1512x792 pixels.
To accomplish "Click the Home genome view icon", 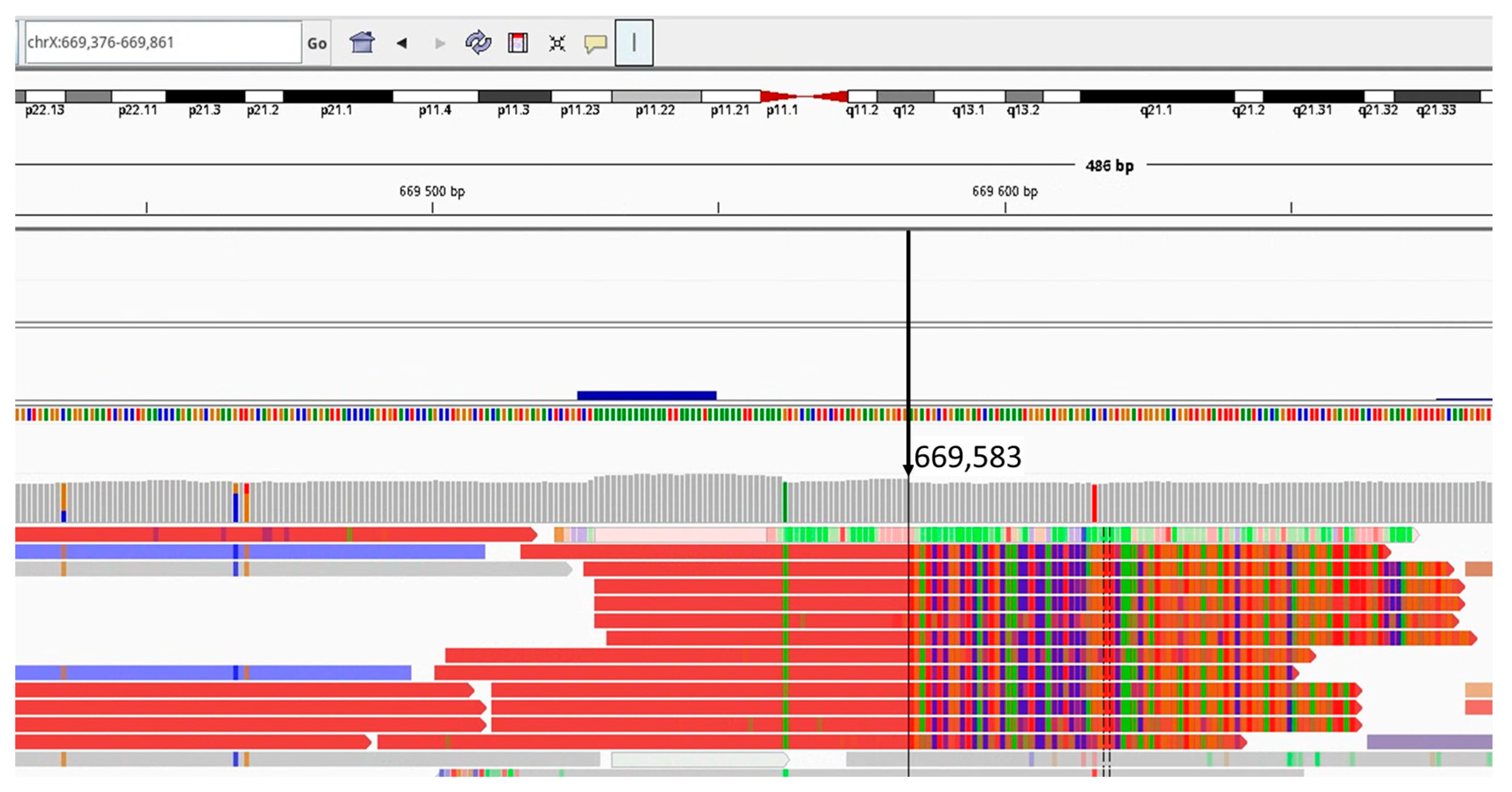I will point(362,43).
